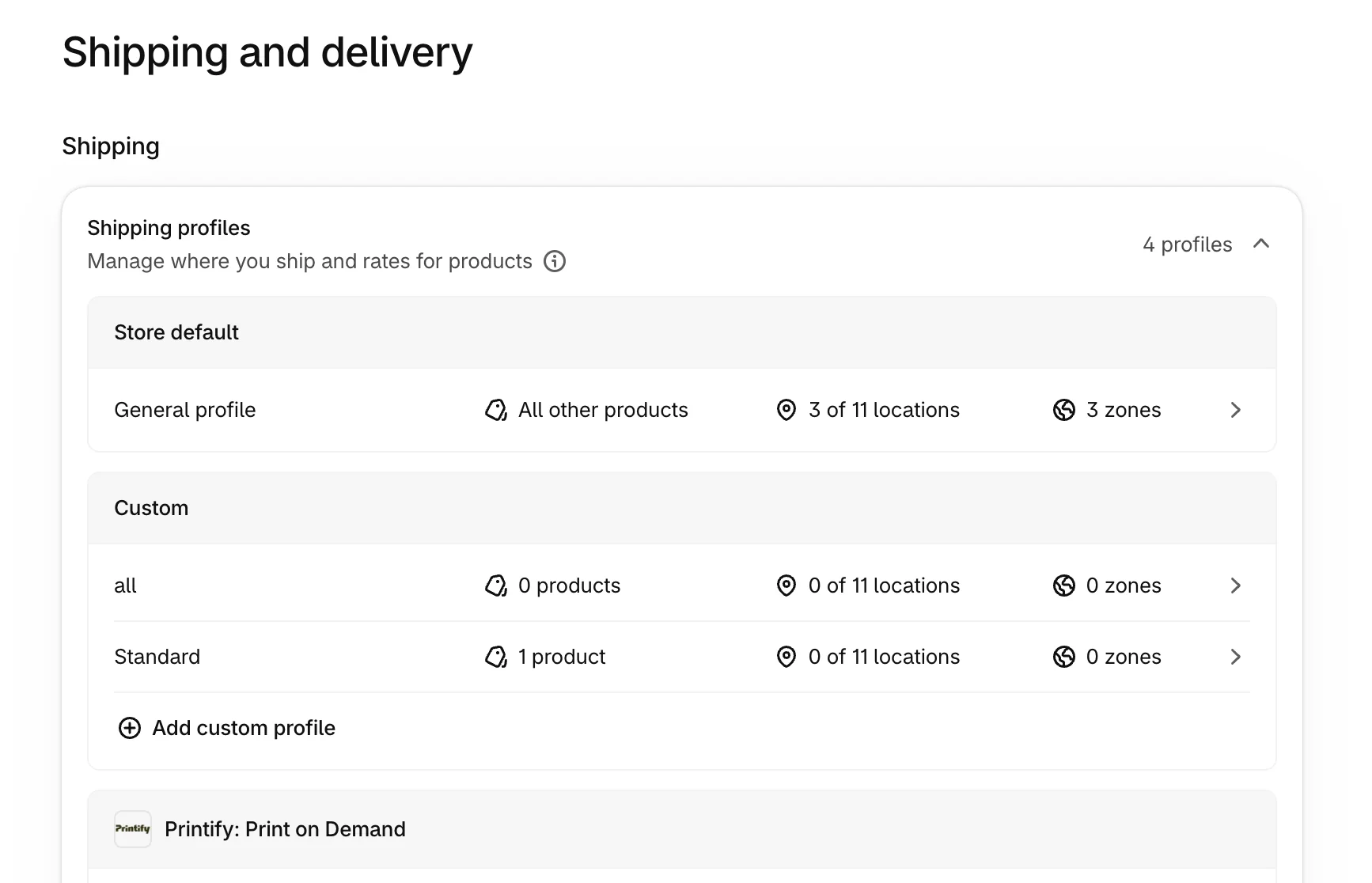Click the 'Shipping profiles' title
This screenshot has height=883, width=1372.
pos(169,228)
